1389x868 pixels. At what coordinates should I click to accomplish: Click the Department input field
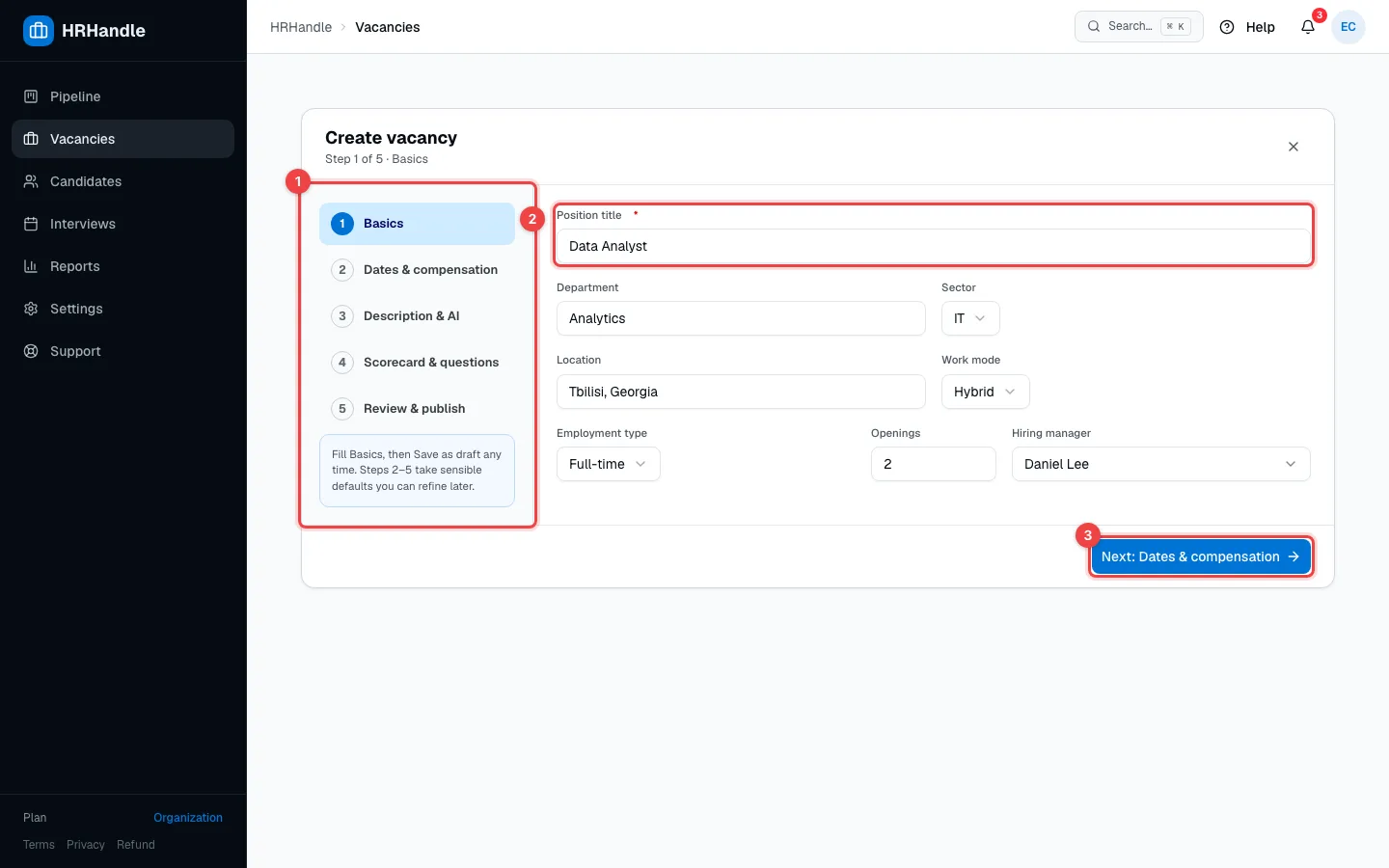[741, 318]
